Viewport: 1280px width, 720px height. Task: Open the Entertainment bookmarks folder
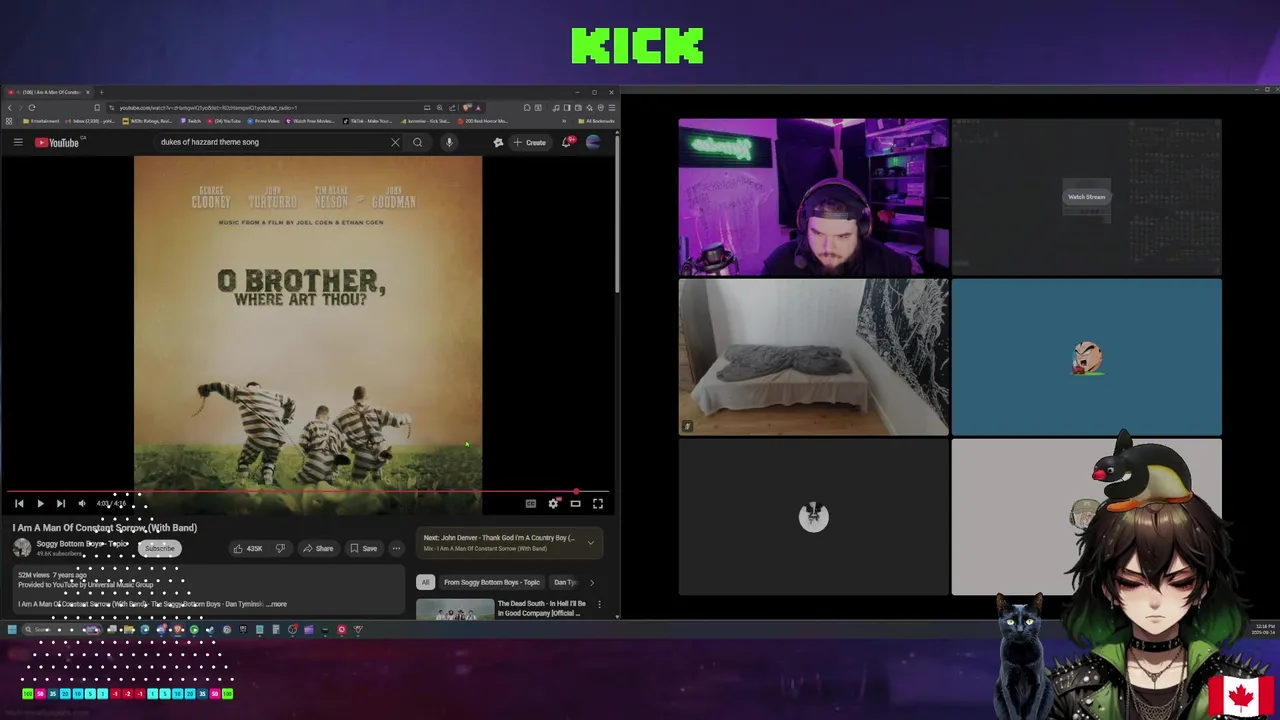[x=41, y=121]
